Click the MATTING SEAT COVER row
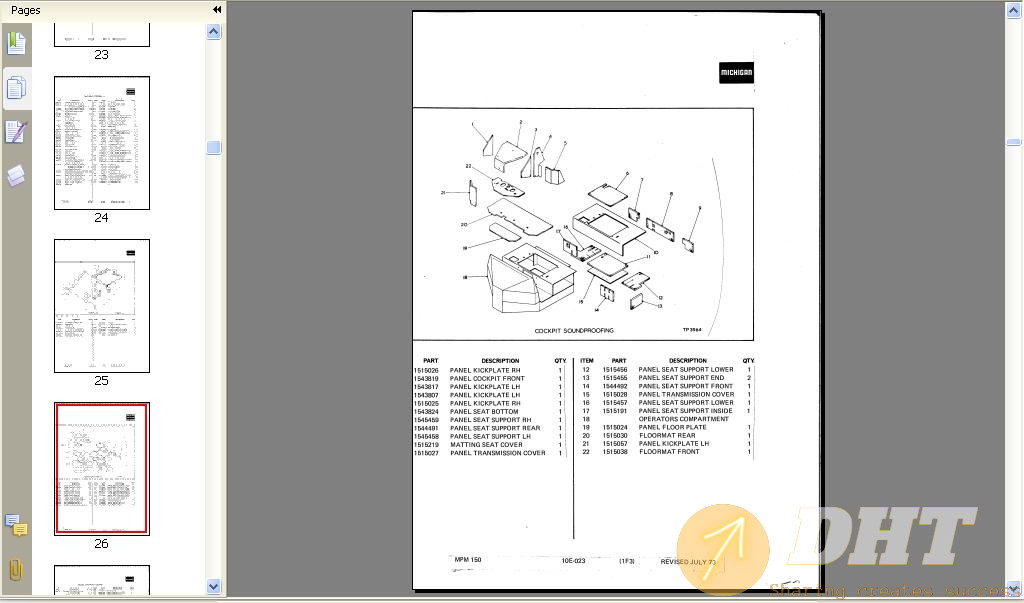This screenshot has height=603, width=1024. coord(488,444)
